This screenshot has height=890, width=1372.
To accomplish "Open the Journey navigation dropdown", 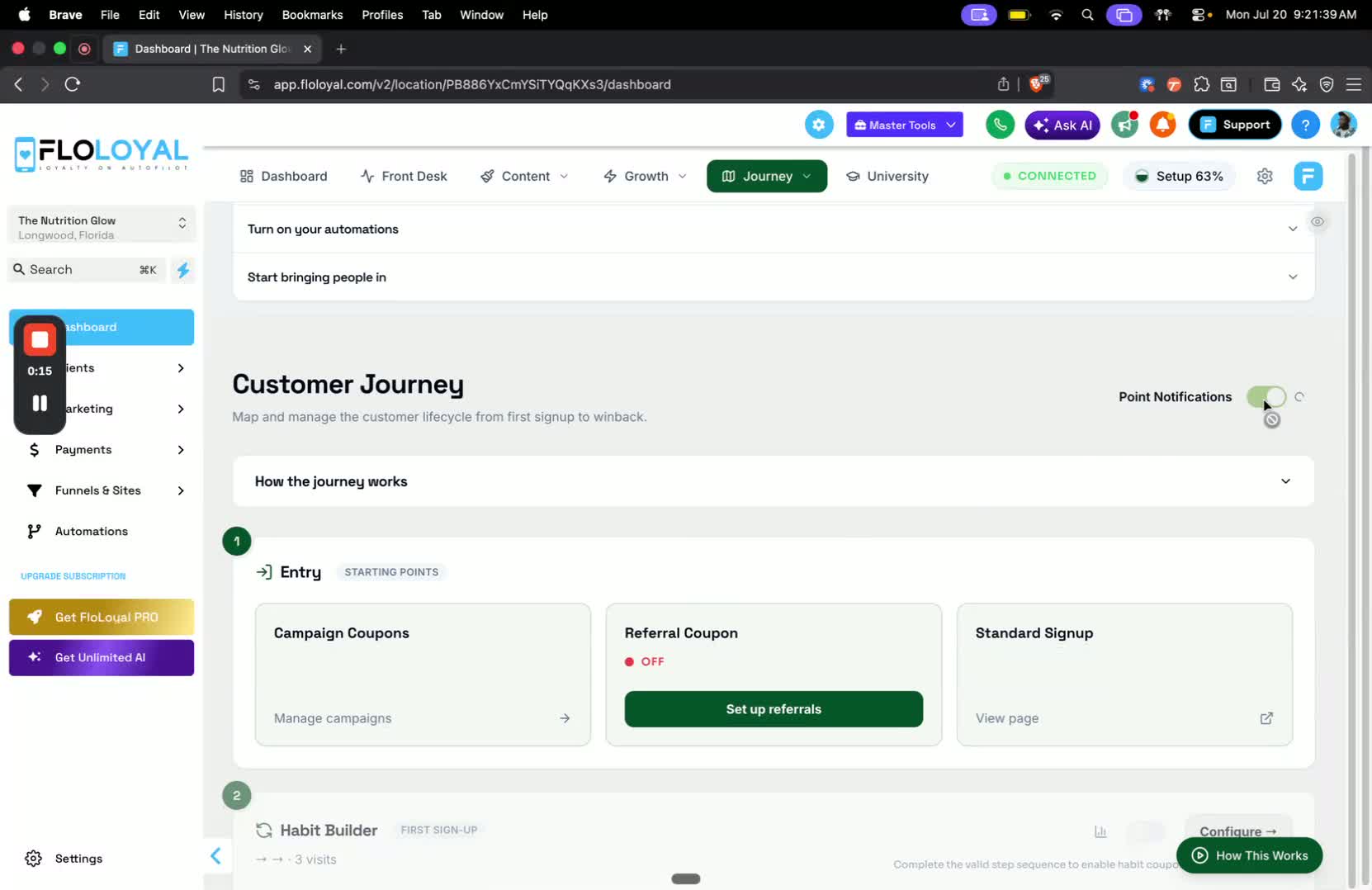I will (767, 176).
